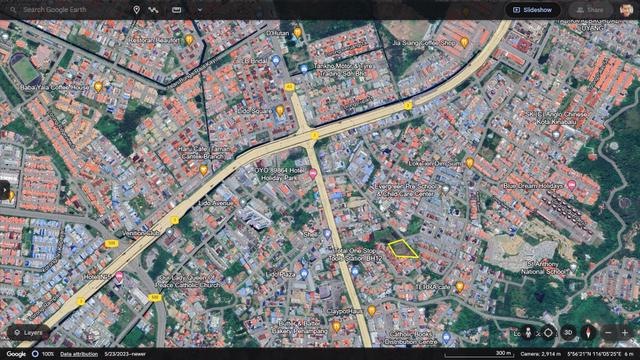
Task: Click the Loke Bor Dim Sum marker
Action: 470,162
